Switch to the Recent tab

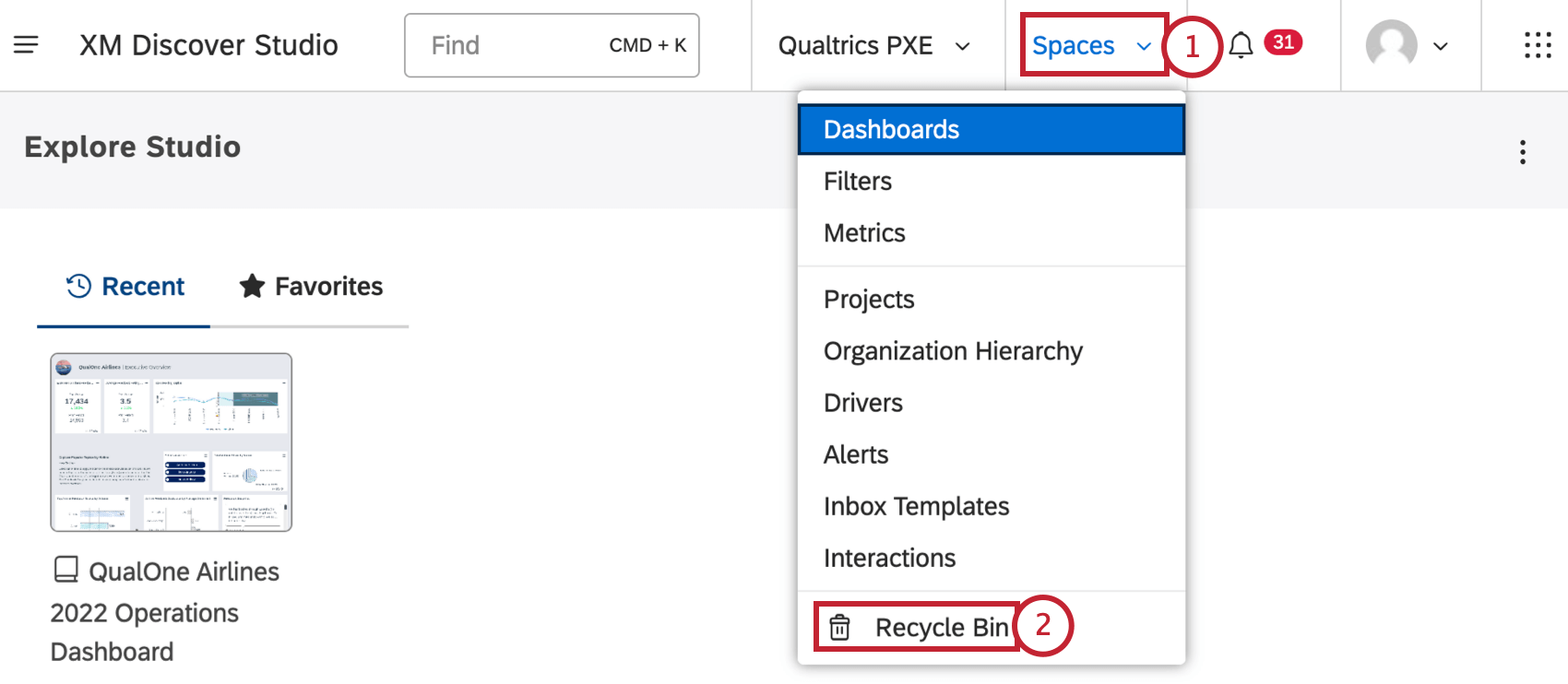pos(125,287)
